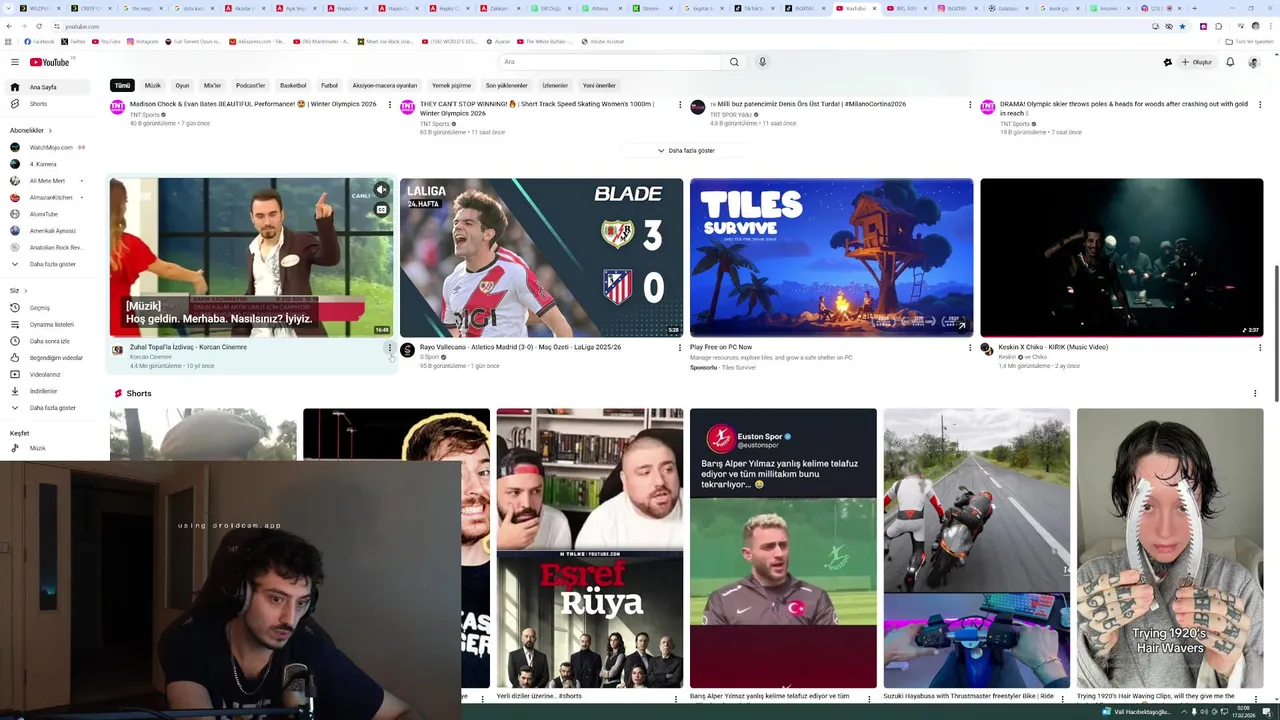Open Videolarınız in the sidebar
This screenshot has height=720, width=1280.
[49, 374]
